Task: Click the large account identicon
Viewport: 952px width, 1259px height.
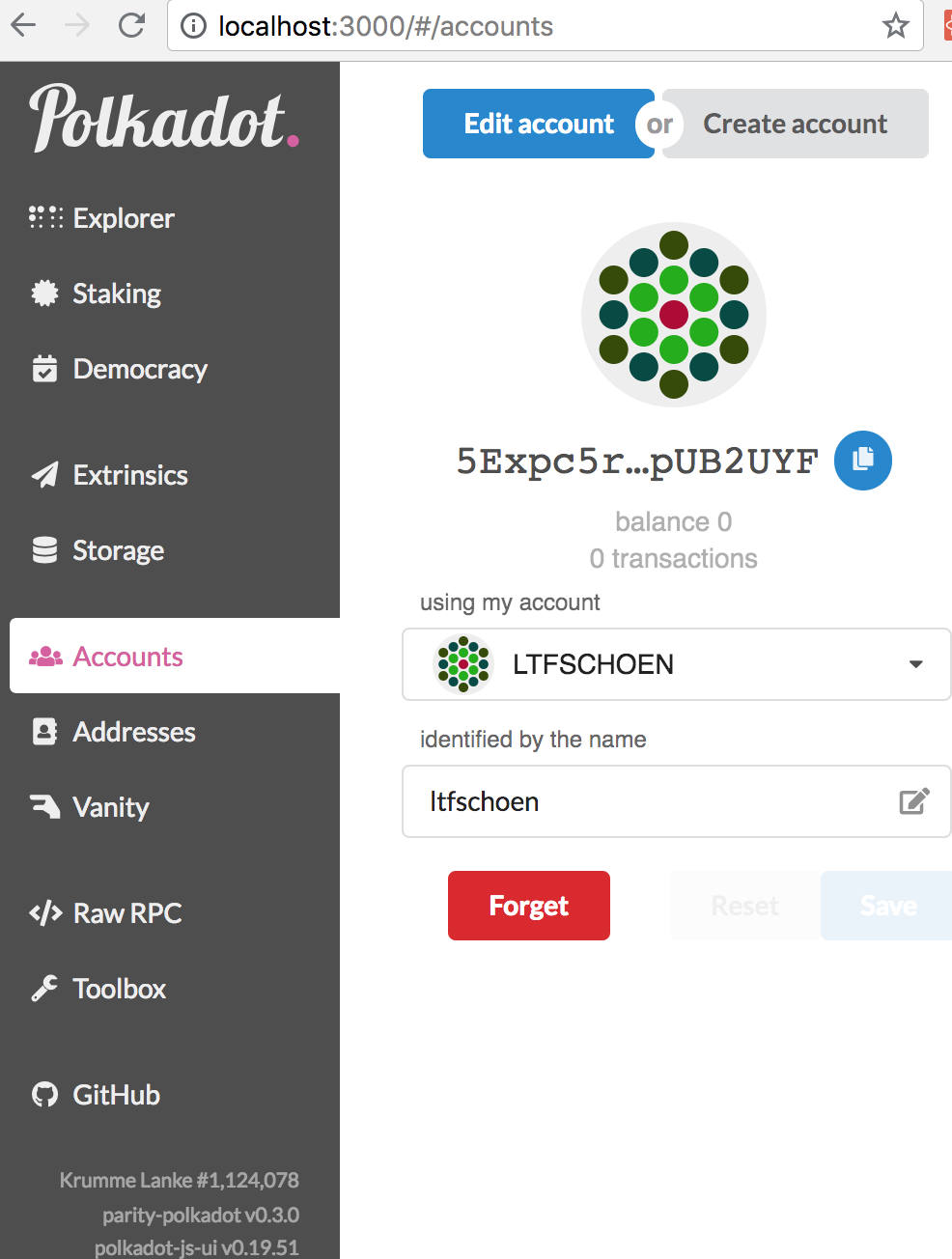Action: [674, 315]
